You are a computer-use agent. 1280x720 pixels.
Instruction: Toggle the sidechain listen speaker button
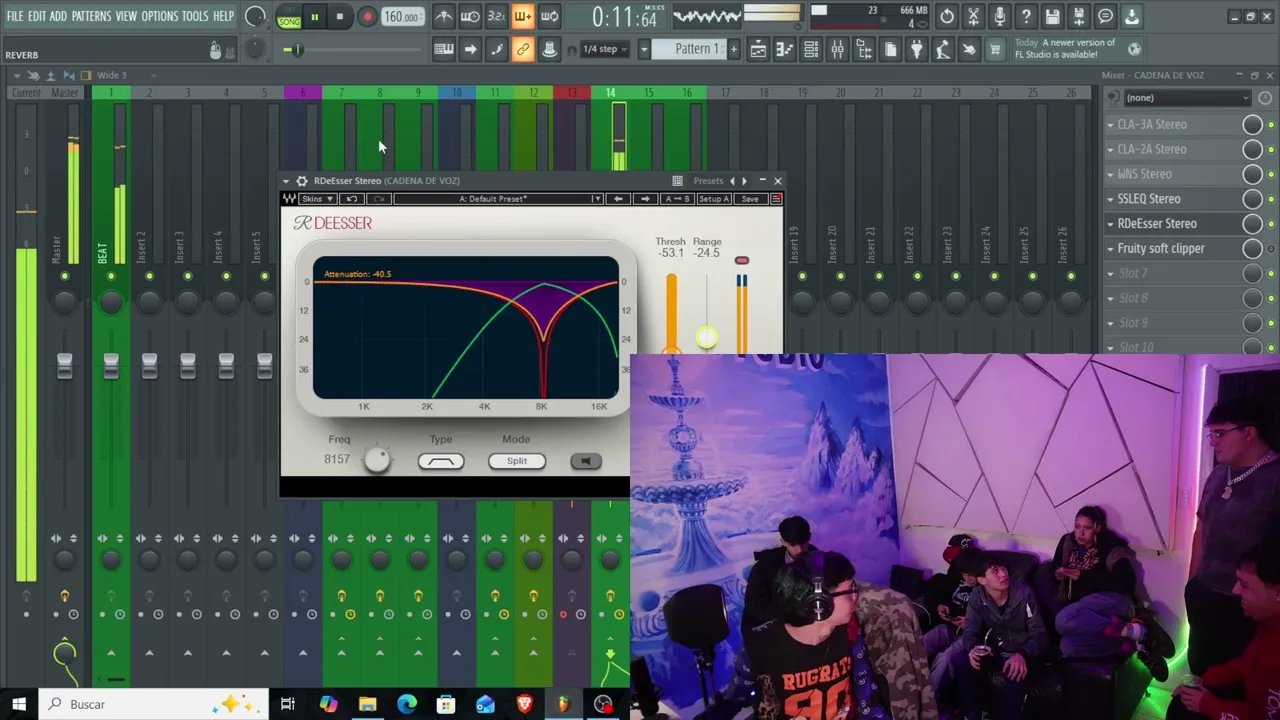point(586,461)
